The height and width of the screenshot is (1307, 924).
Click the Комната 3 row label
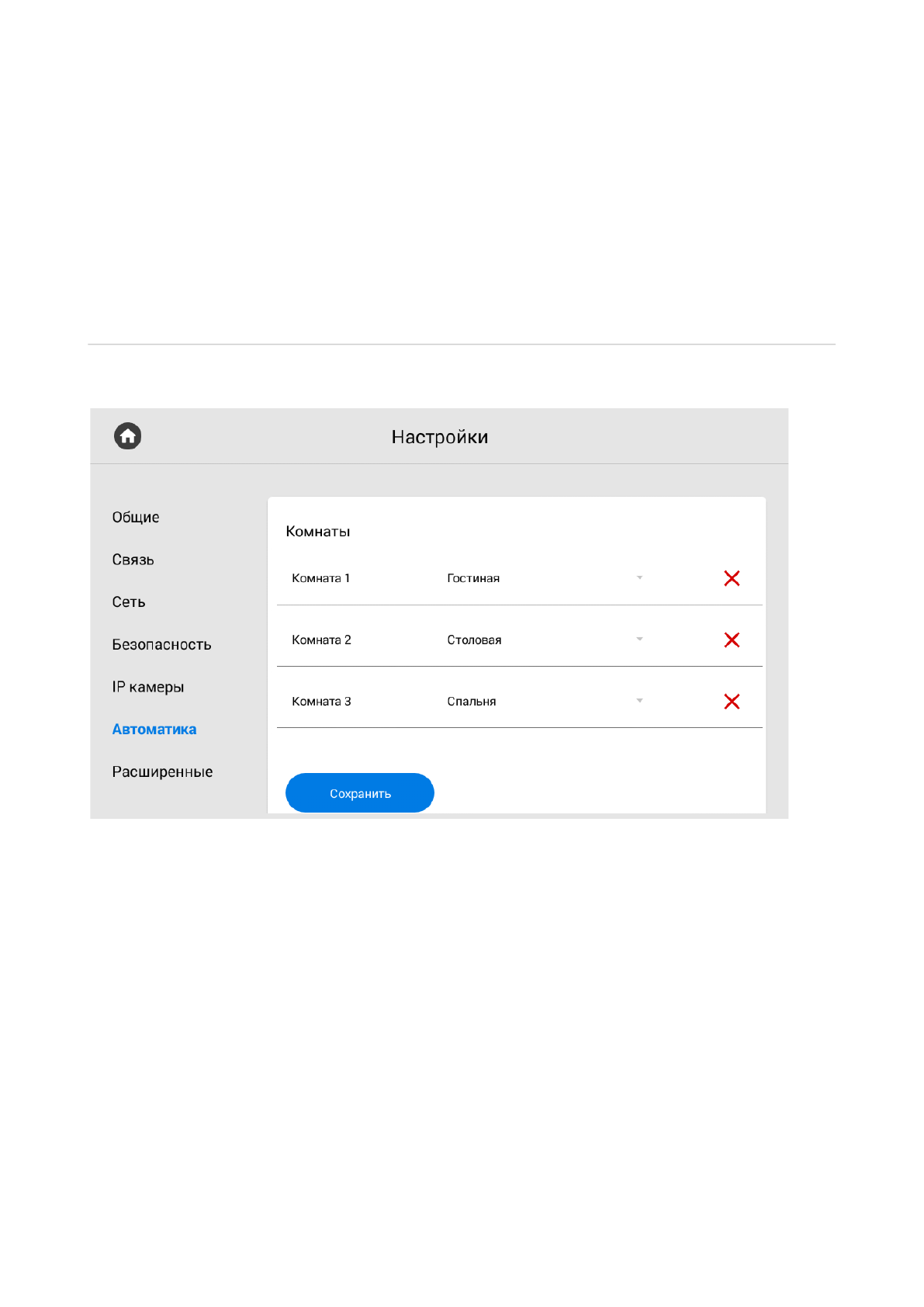tap(321, 702)
